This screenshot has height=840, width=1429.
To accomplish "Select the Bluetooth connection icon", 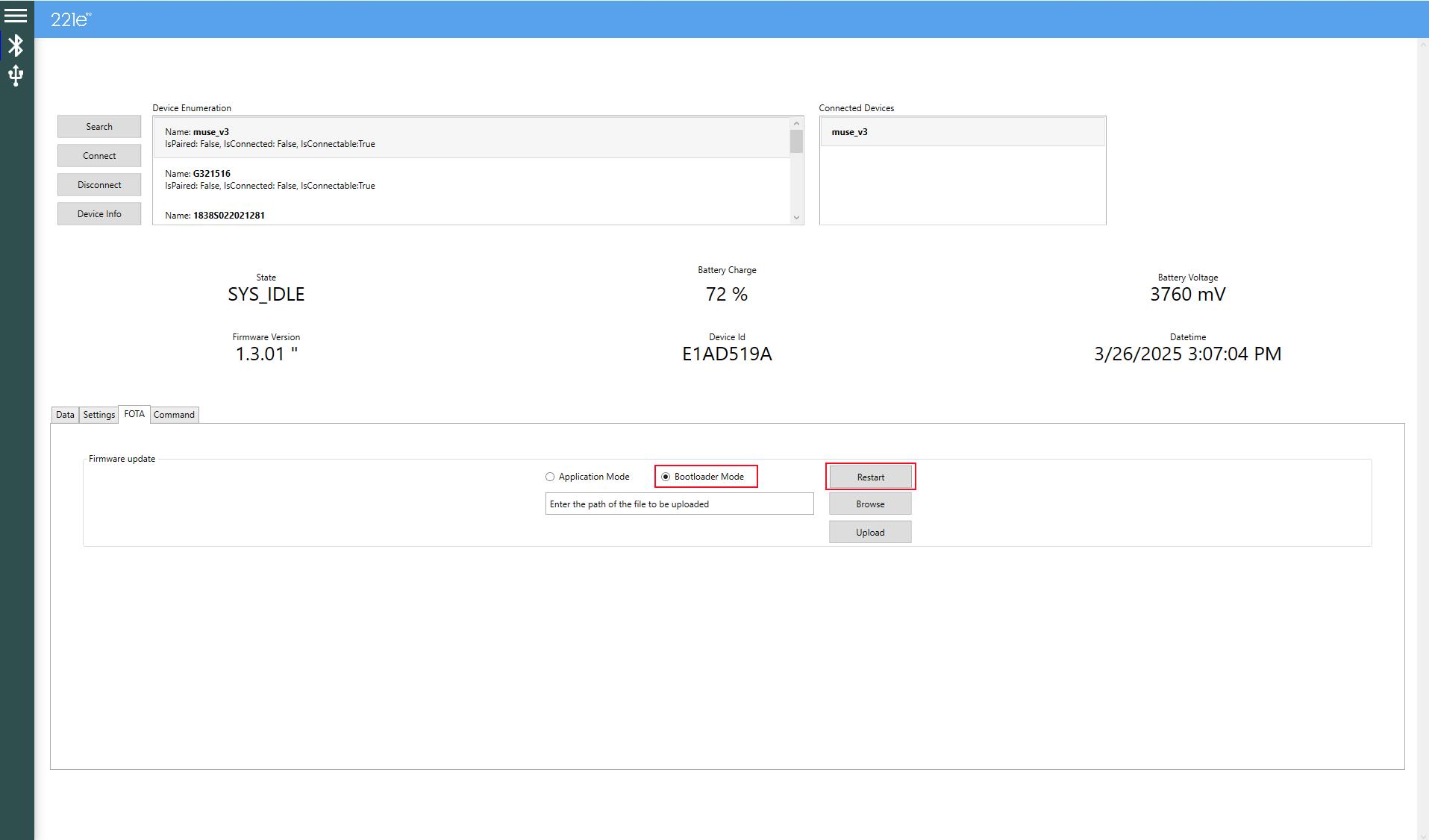I will pyautogui.click(x=16, y=46).
